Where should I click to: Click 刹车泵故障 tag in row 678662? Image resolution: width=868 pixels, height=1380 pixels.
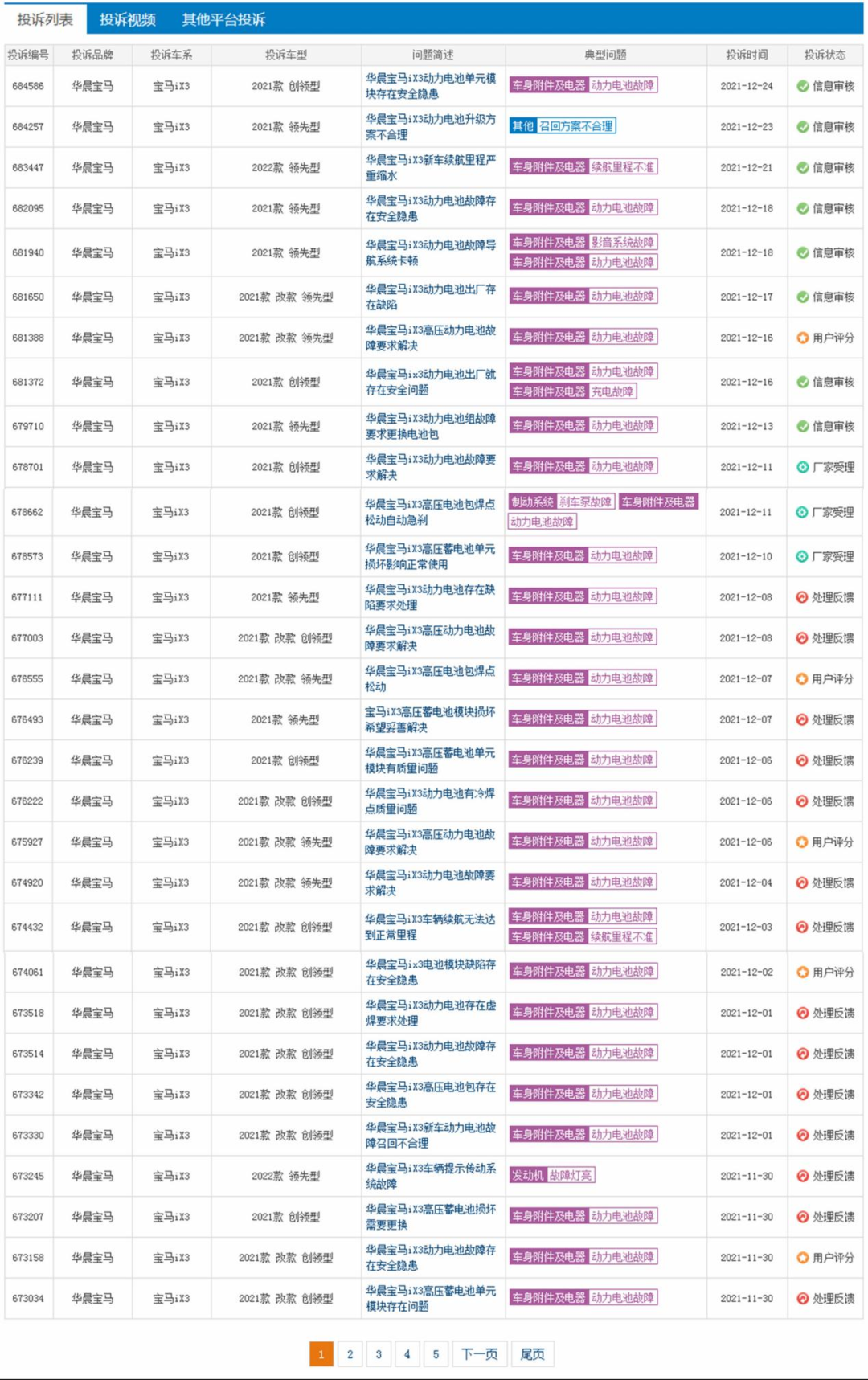(x=586, y=502)
